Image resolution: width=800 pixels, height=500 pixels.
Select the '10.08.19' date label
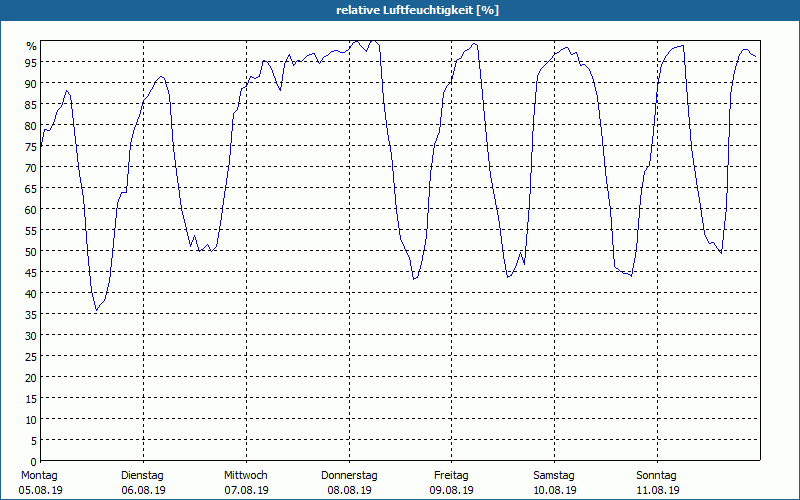coord(555,490)
